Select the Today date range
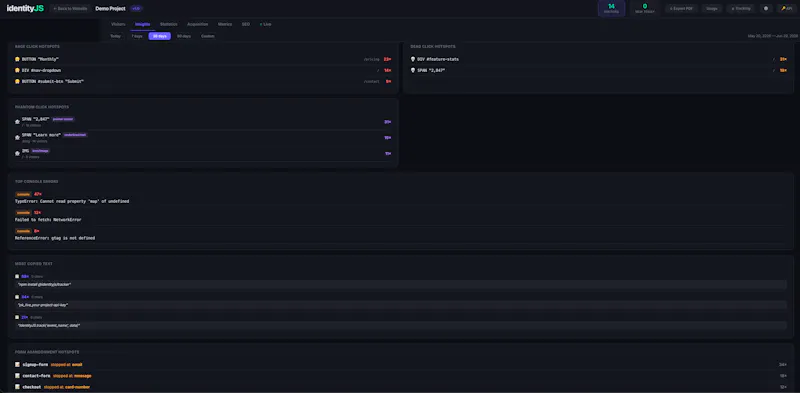 [x=116, y=36]
